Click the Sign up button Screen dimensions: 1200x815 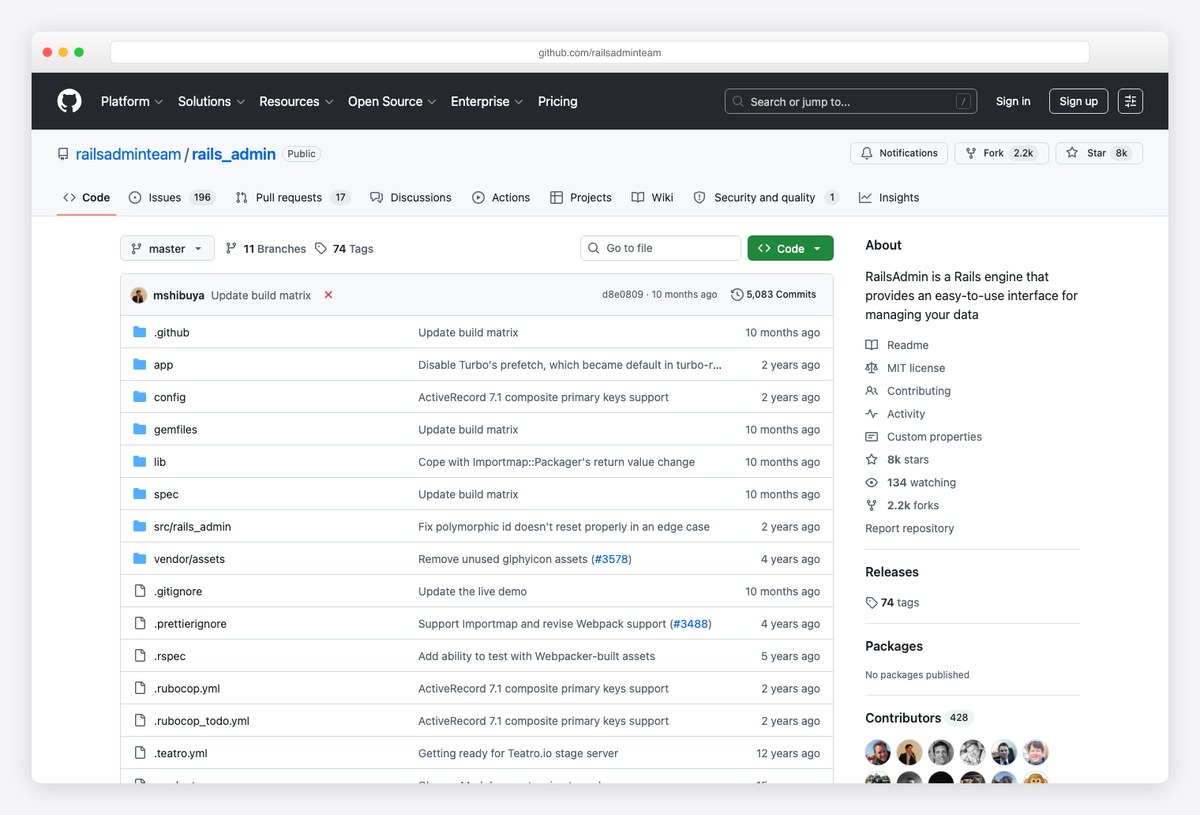[1078, 101]
